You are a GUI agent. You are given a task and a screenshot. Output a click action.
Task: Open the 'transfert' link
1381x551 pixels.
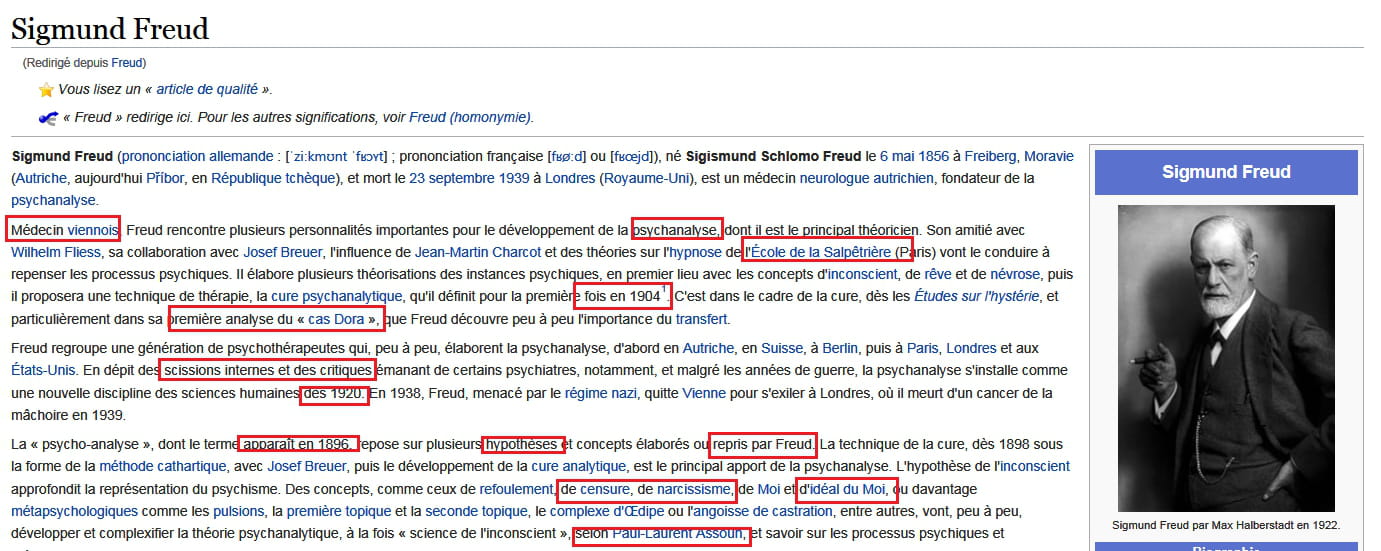click(702, 319)
